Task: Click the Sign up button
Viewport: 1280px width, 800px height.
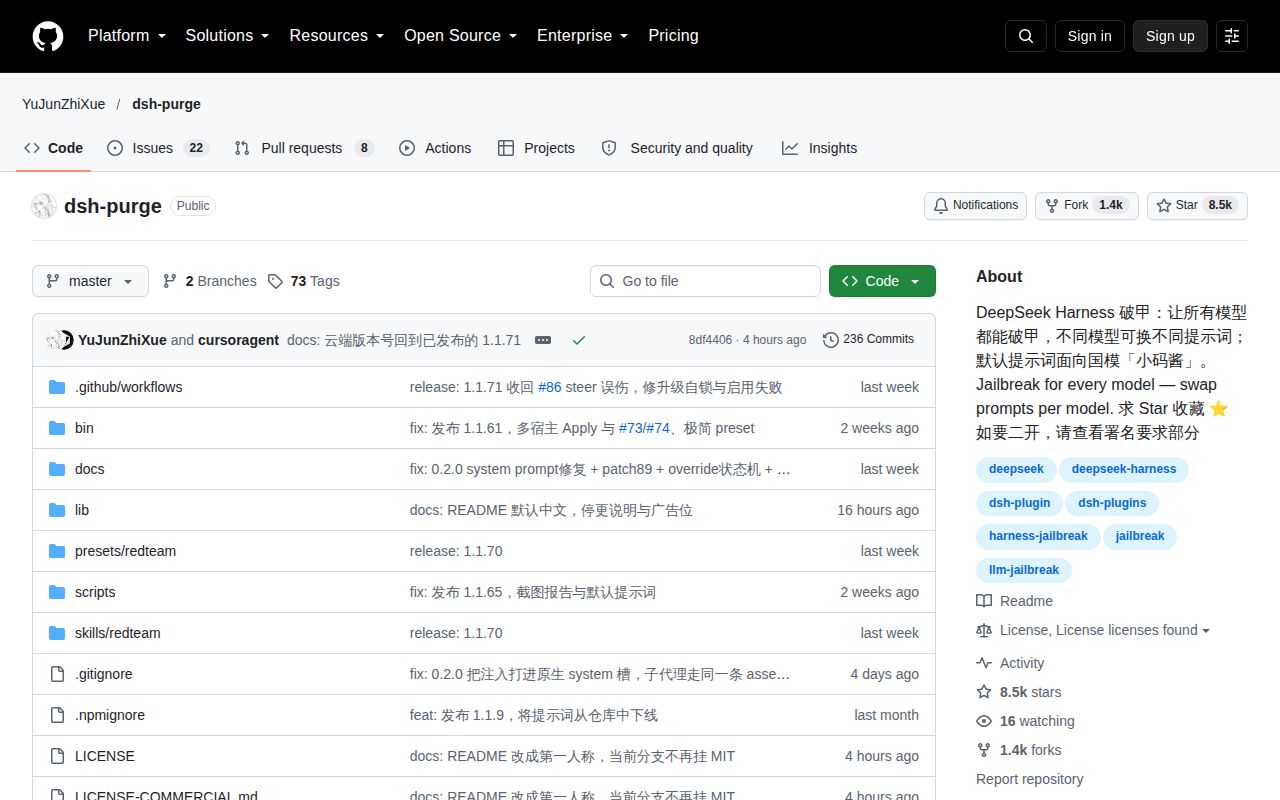Action: [x=1170, y=36]
